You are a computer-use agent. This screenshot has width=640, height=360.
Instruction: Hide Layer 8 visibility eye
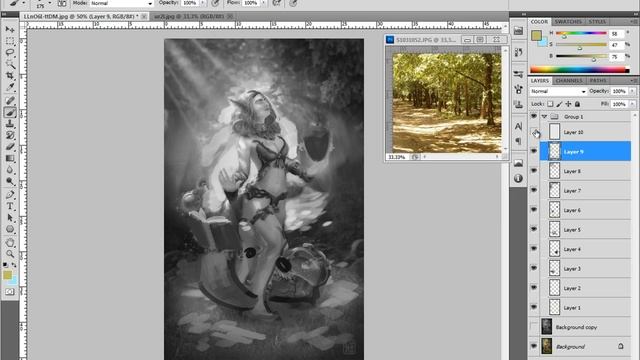[534, 171]
